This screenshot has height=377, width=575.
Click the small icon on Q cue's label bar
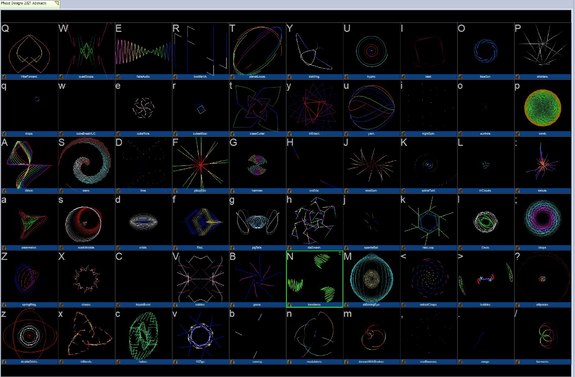click(x=4, y=77)
